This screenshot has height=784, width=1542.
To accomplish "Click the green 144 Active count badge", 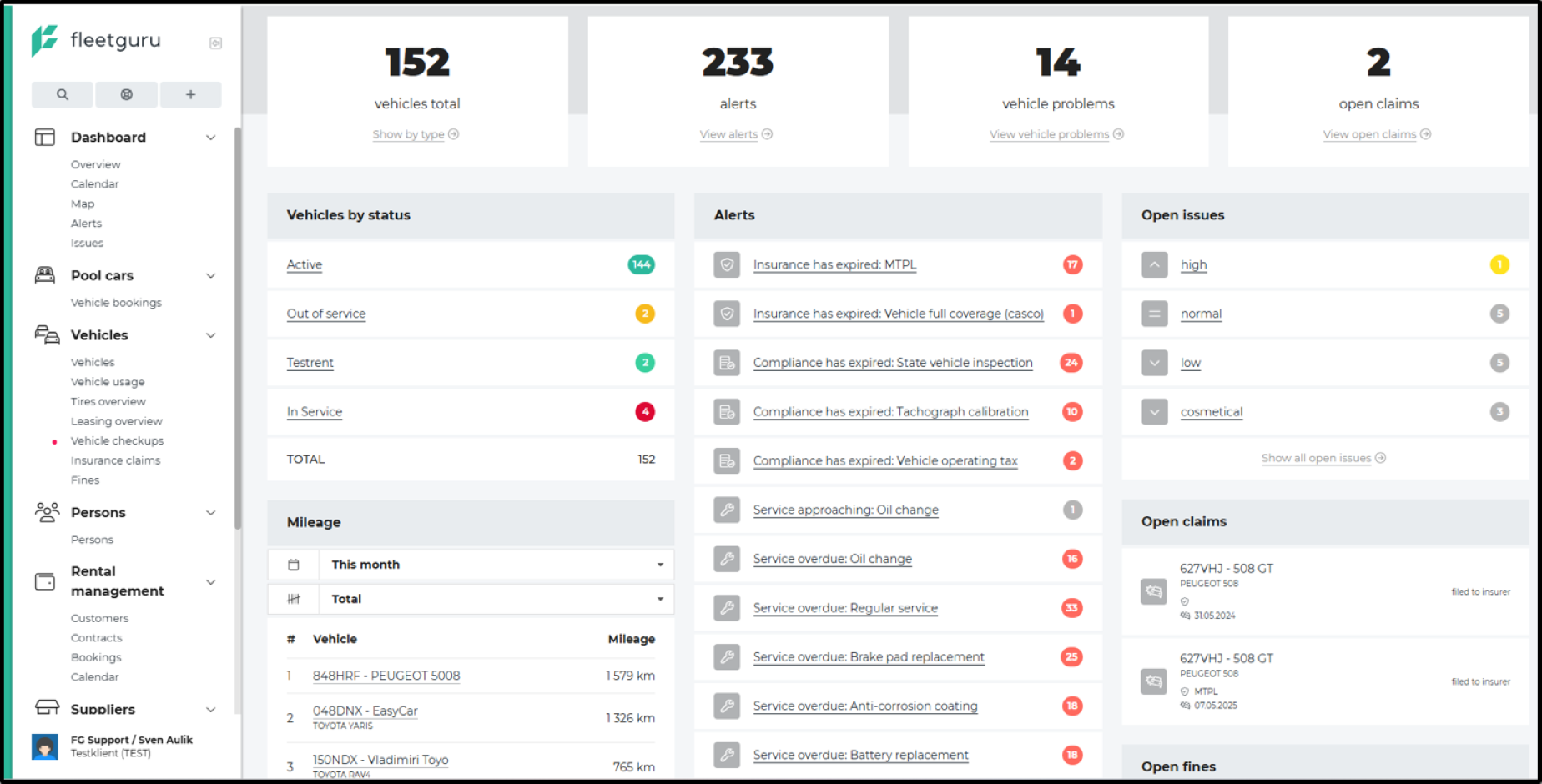I will click(641, 264).
